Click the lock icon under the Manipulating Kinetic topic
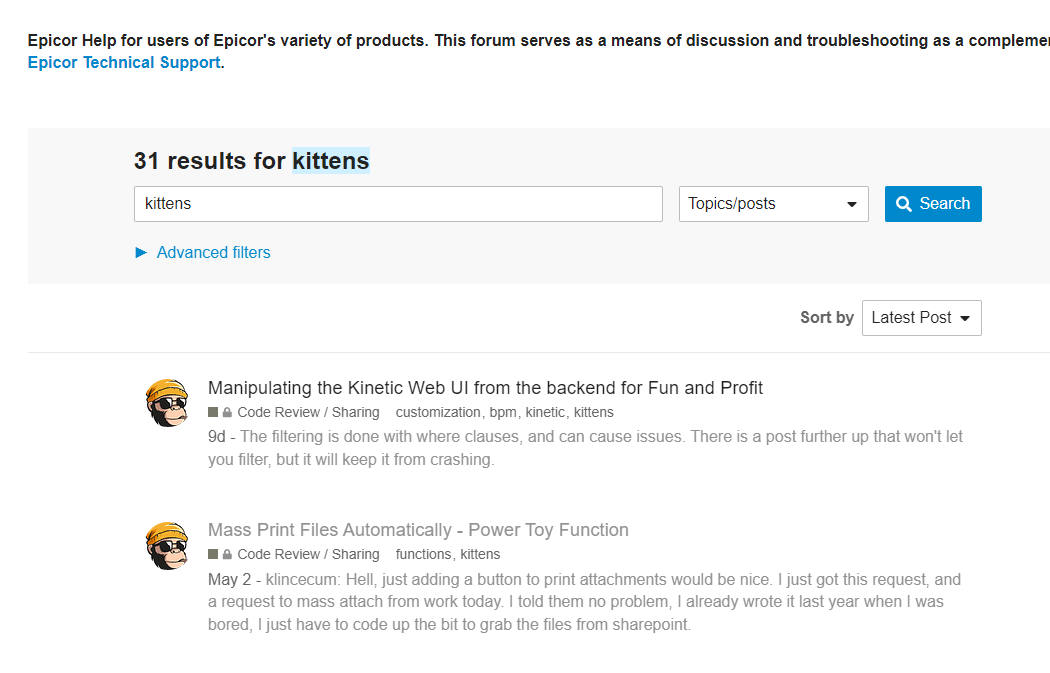 click(x=227, y=412)
